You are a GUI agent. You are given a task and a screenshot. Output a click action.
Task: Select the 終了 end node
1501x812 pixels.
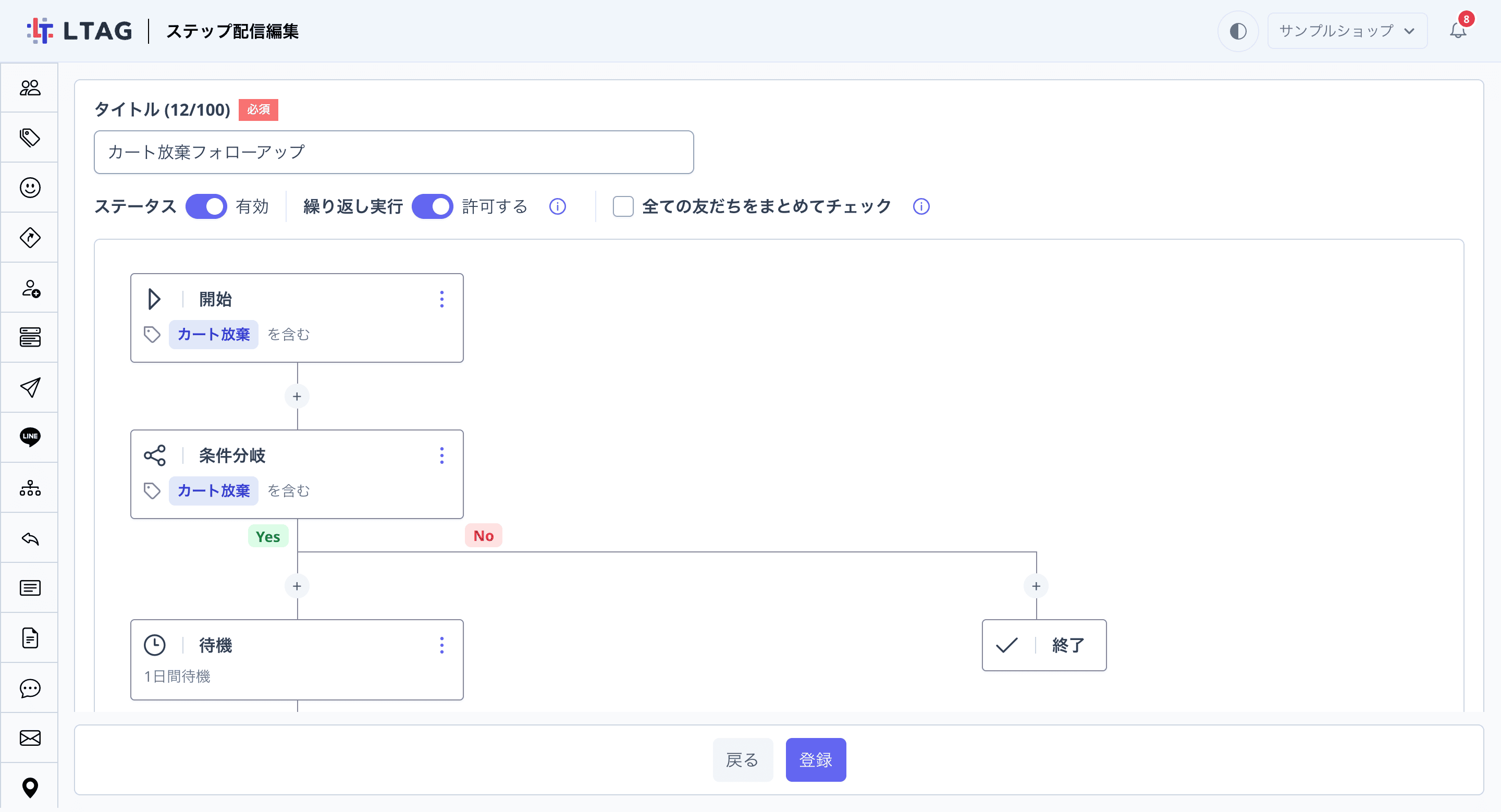[x=1044, y=645]
